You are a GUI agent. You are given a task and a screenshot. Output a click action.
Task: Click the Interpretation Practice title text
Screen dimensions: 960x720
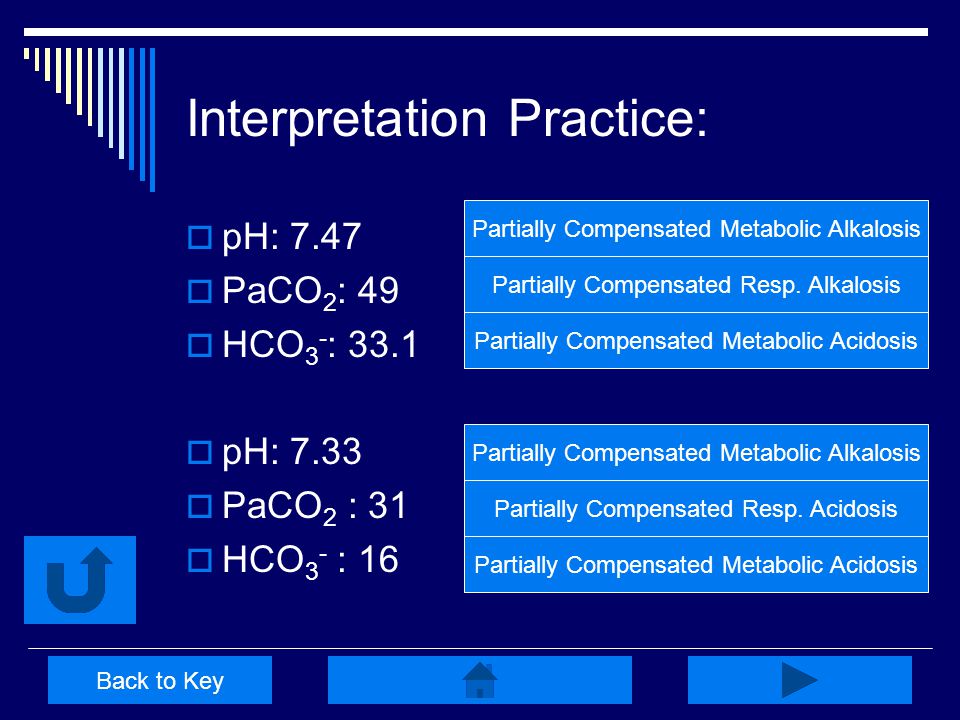coord(448,119)
